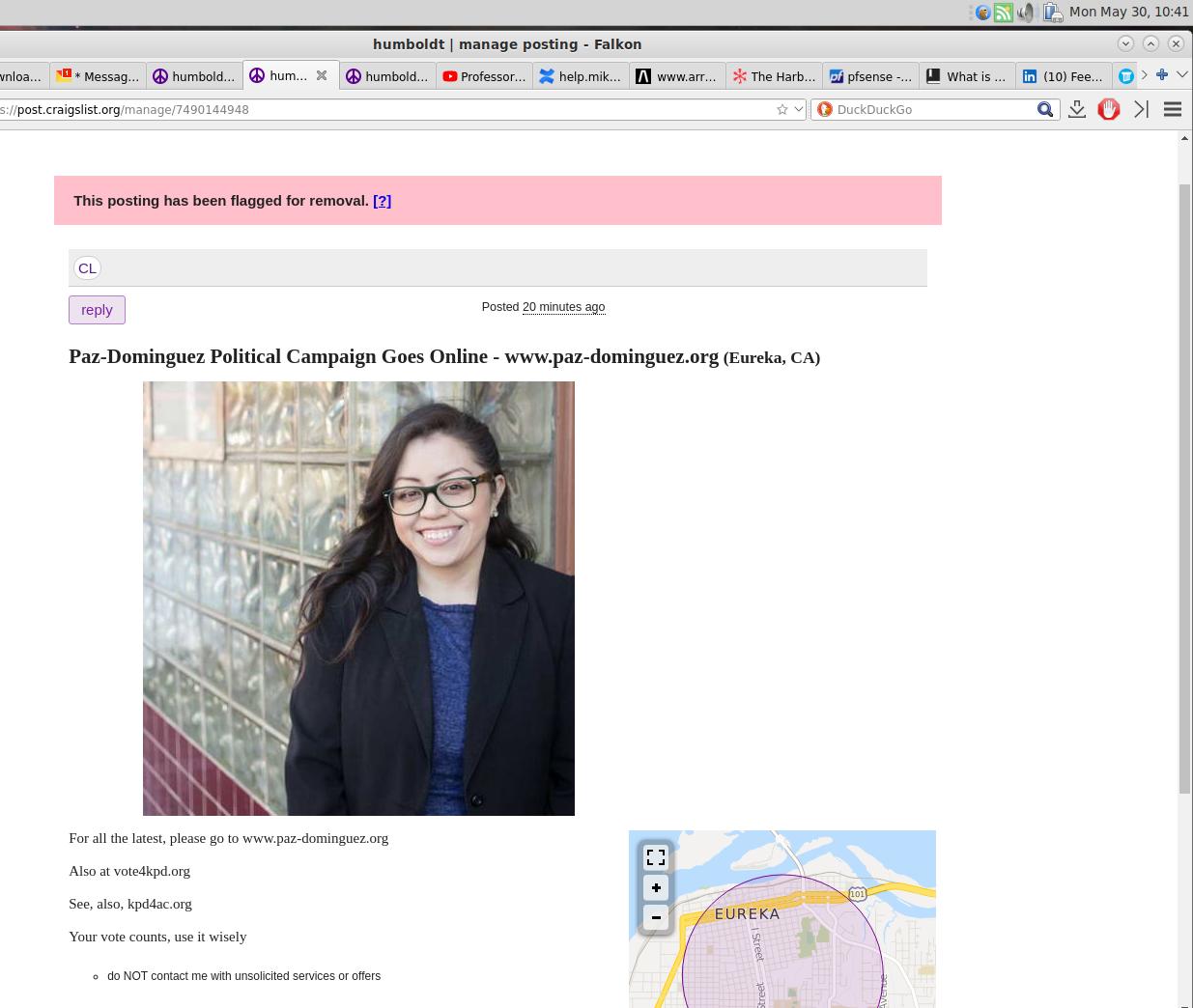
Task: Click 'Your vote counts, use it wisely'
Action: (157, 937)
